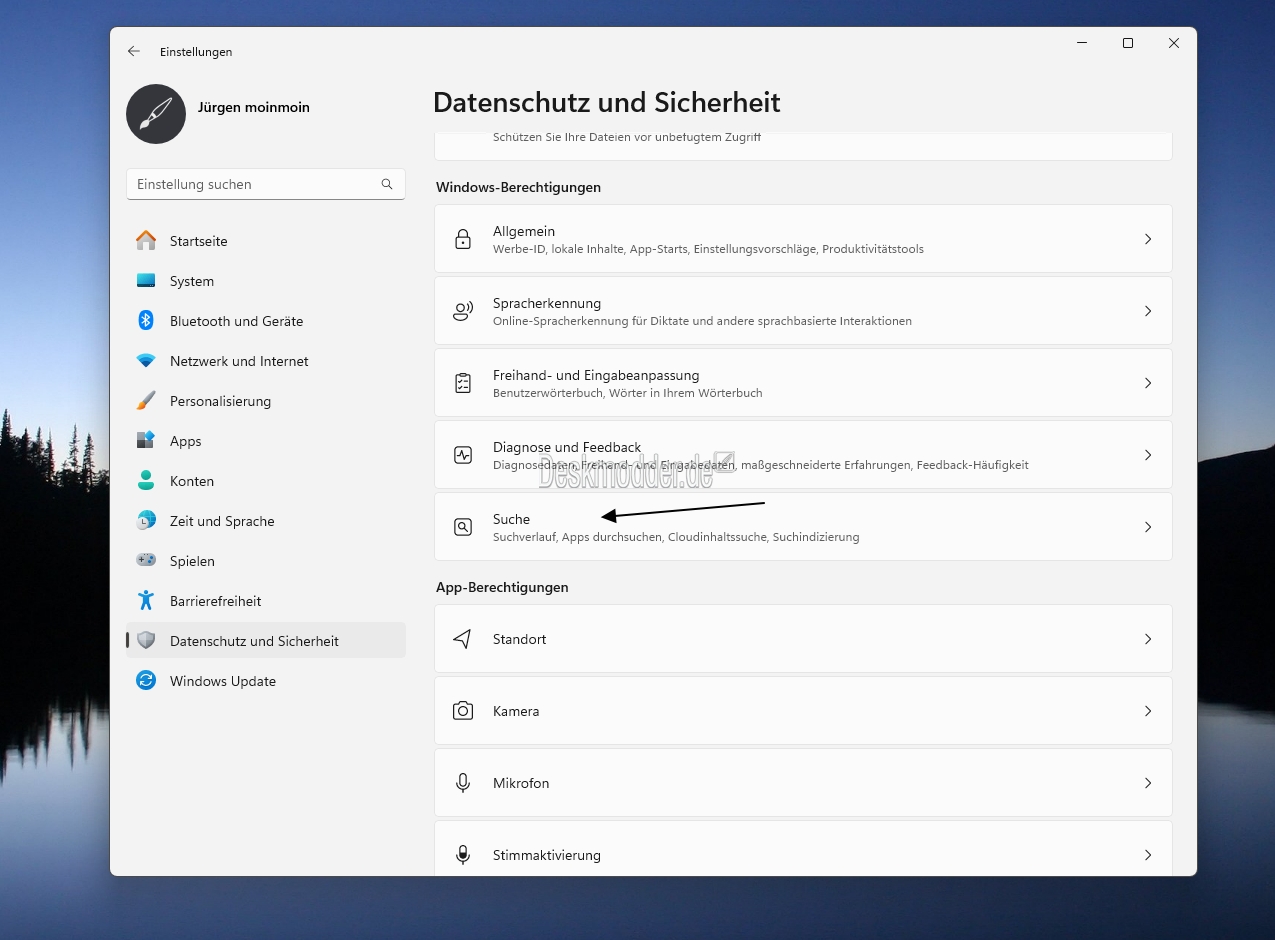Click the user profile avatar
The image size is (1275, 940).
156,114
